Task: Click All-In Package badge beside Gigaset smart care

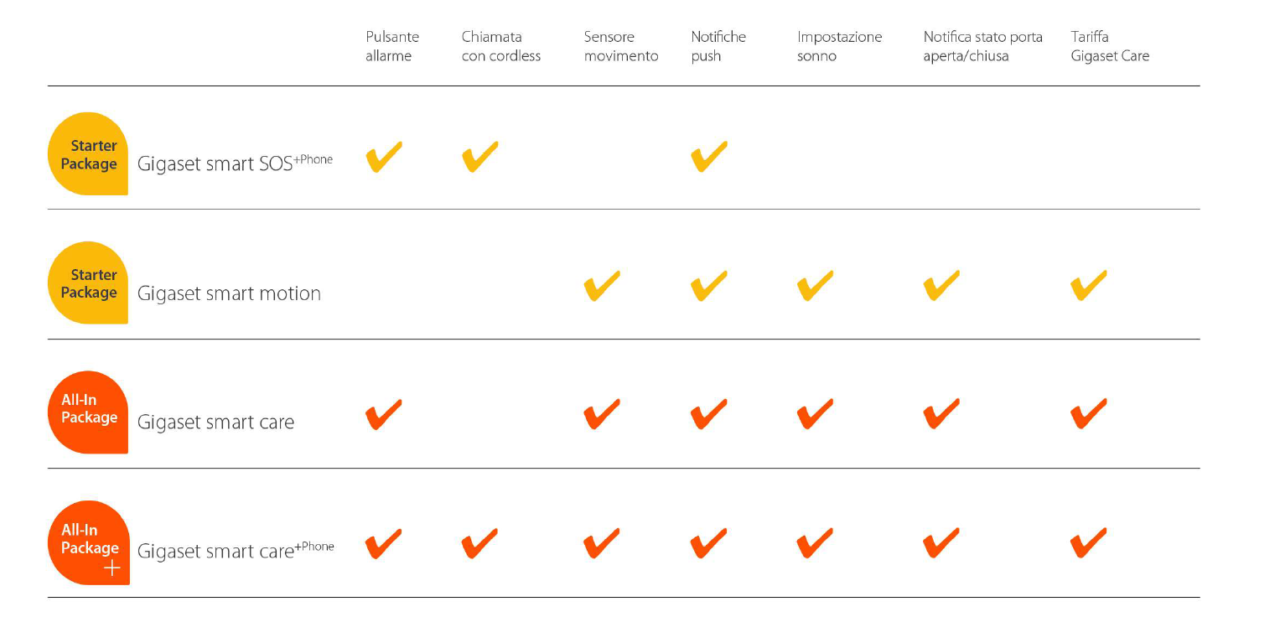Action: (x=88, y=410)
